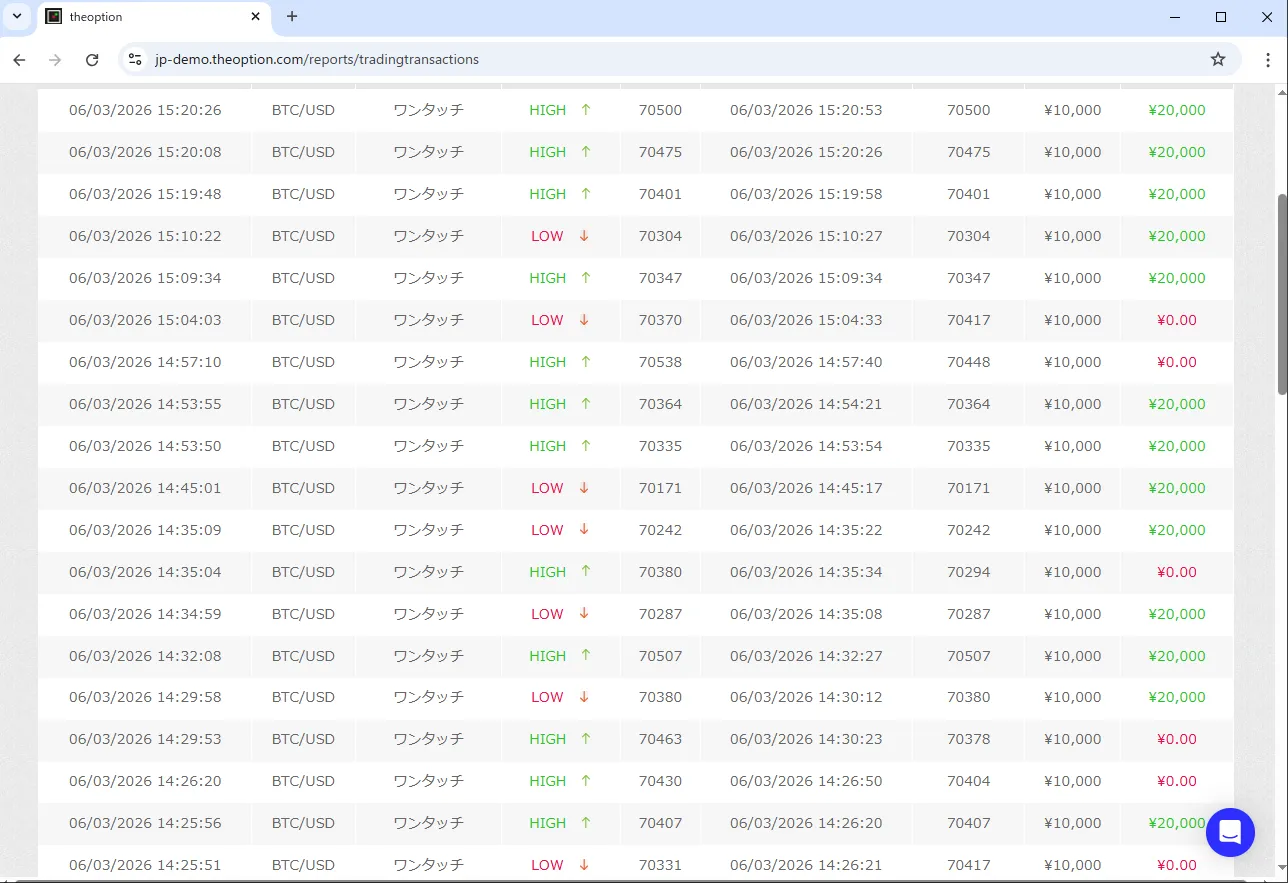The width and height of the screenshot is (1288, 883).
Task: Click the closing price 70294
Action: pyautogui.click(x=969, y=572)
